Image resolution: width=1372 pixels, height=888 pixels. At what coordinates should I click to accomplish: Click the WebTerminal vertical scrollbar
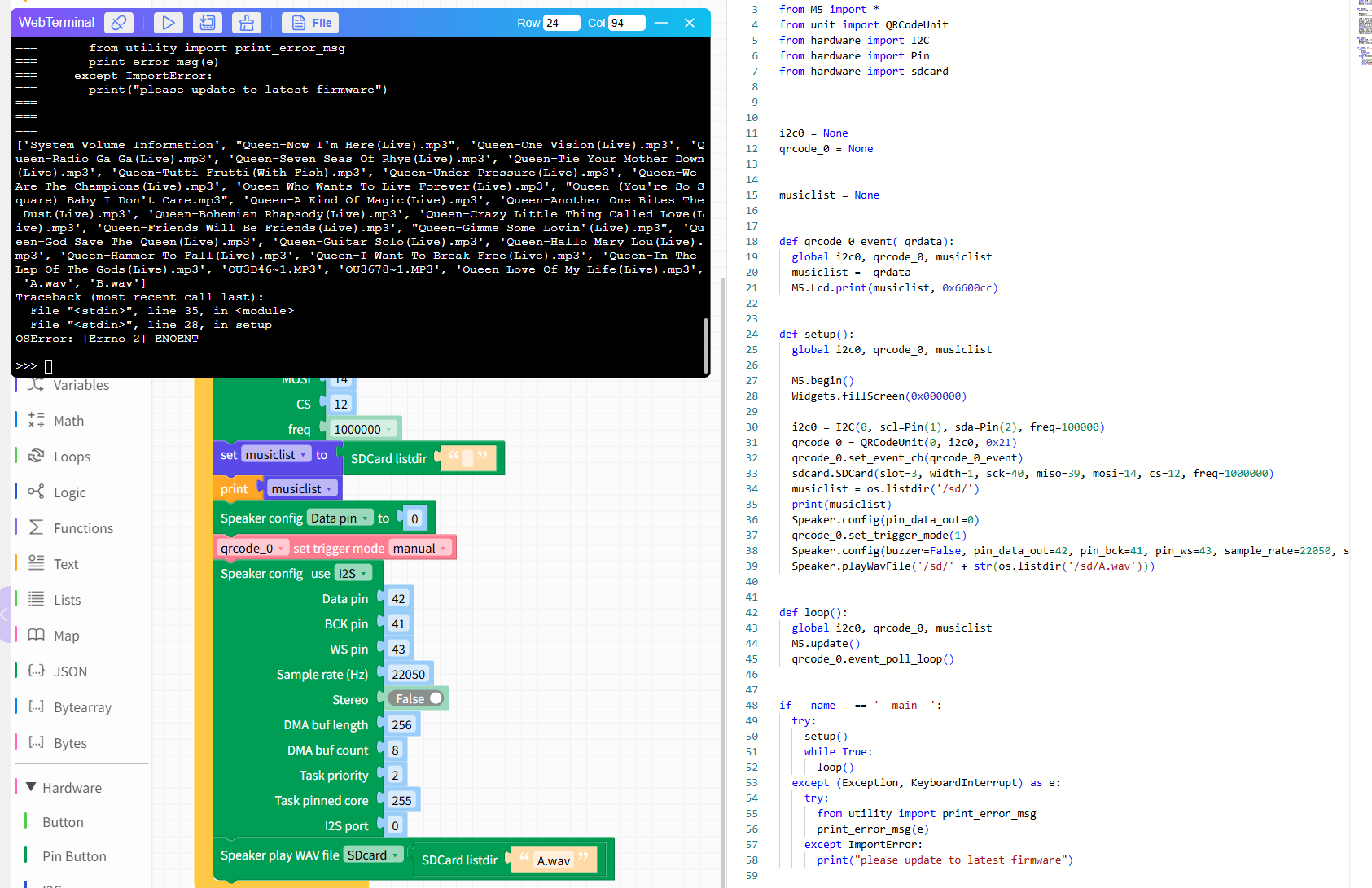(705, 345)
